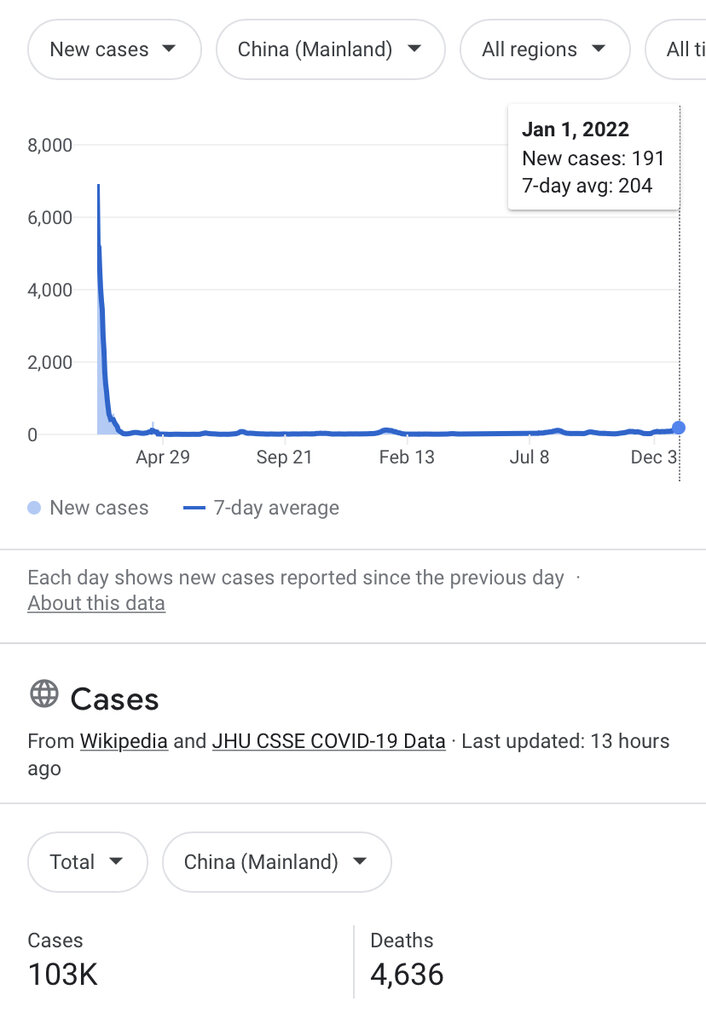Click the 4,636 deaths figure
This screenshot has height=1024, width=706.
point(406,974)
